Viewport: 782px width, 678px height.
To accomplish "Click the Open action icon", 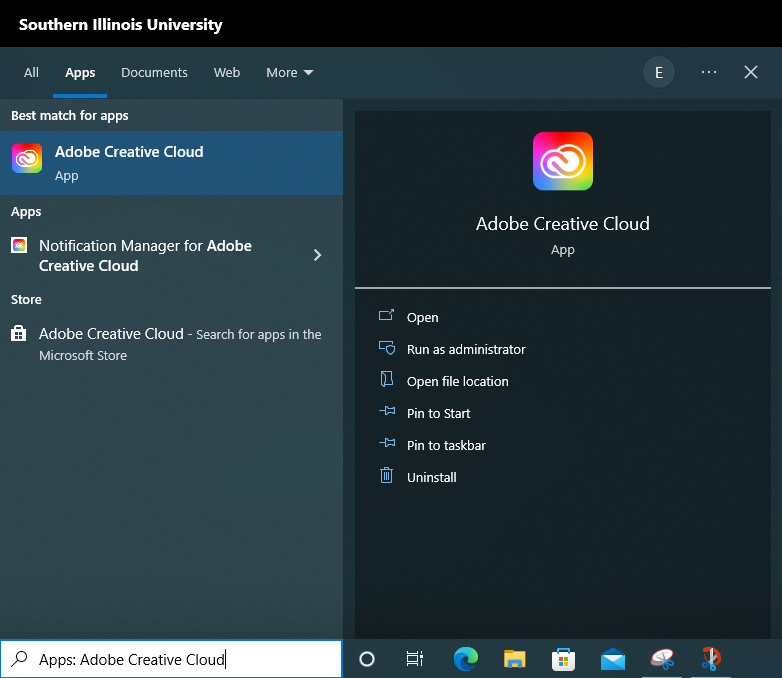I will click(x=387, y=315).
